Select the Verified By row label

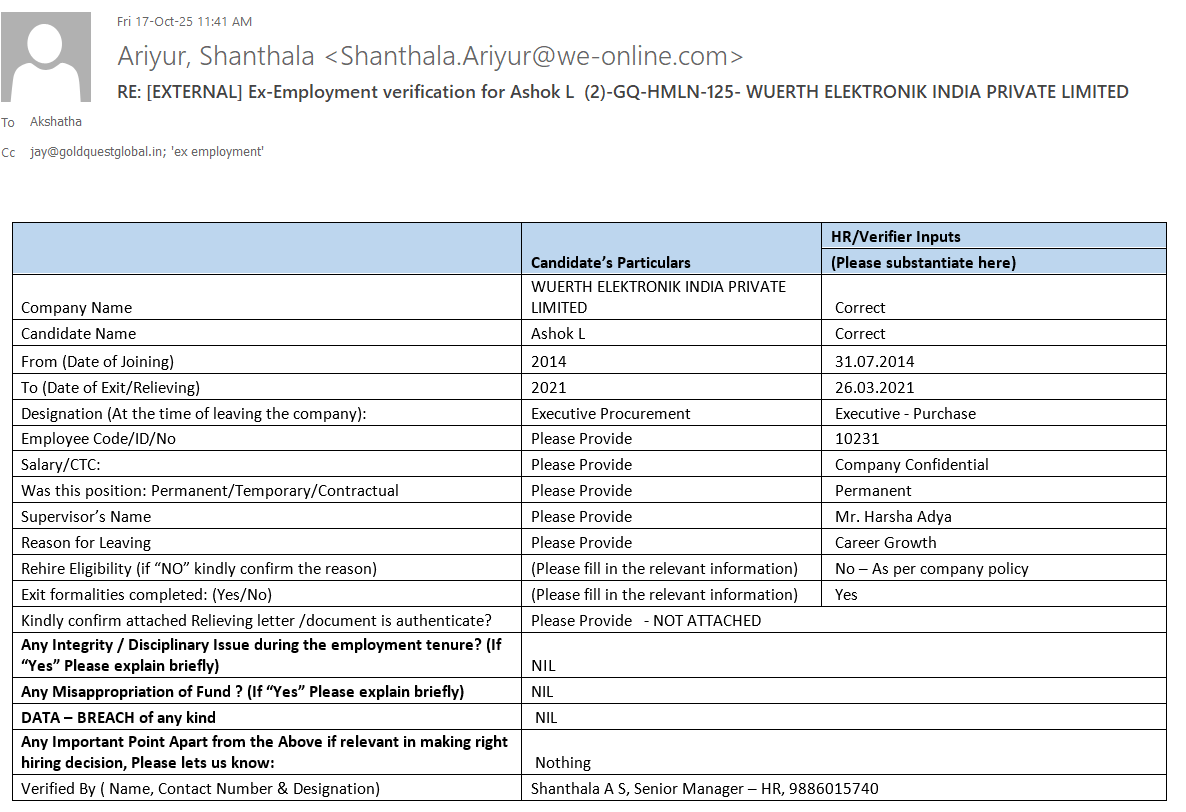click(200, 789)
